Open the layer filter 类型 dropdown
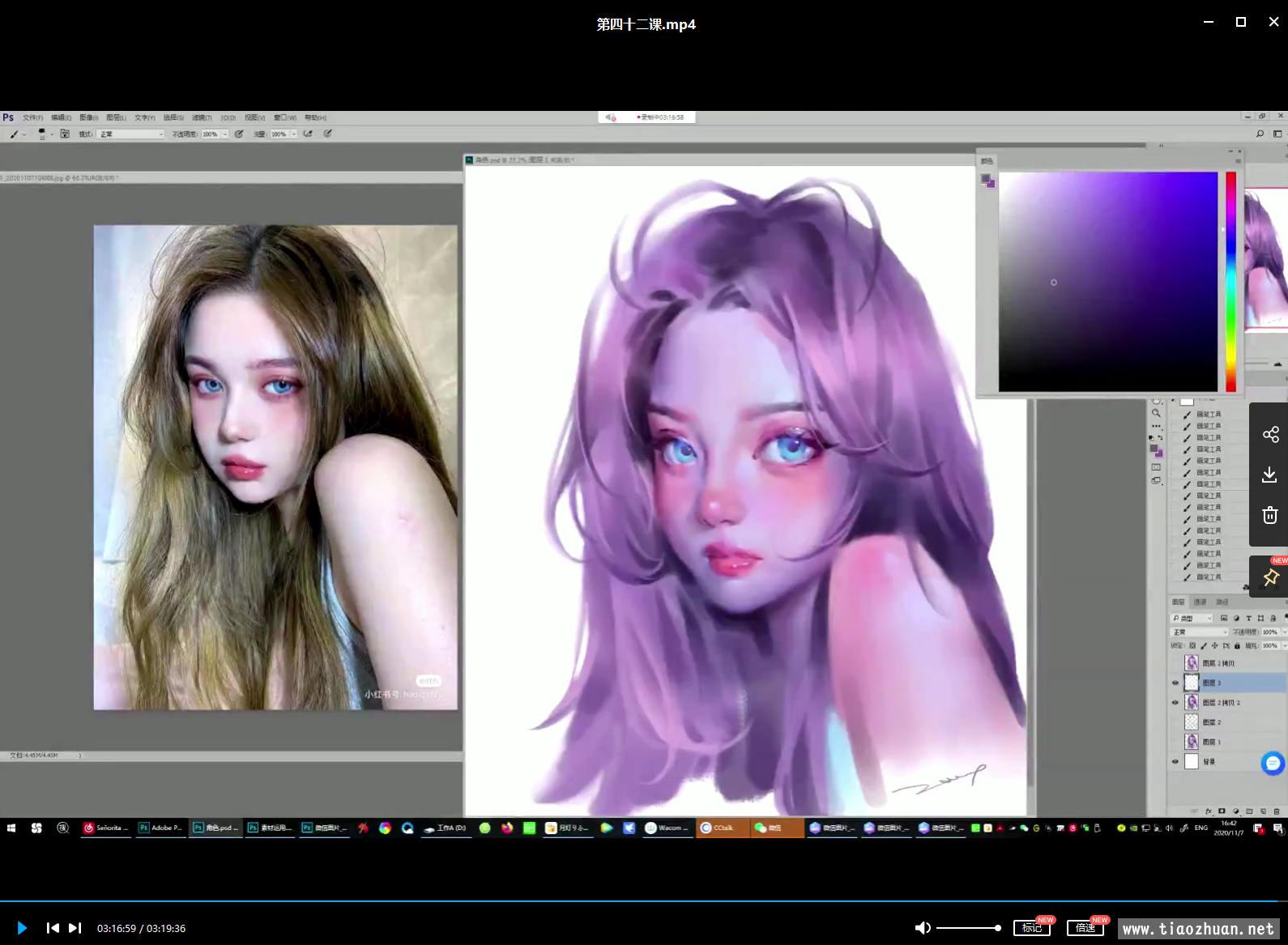 click(x=1192, y=618)
